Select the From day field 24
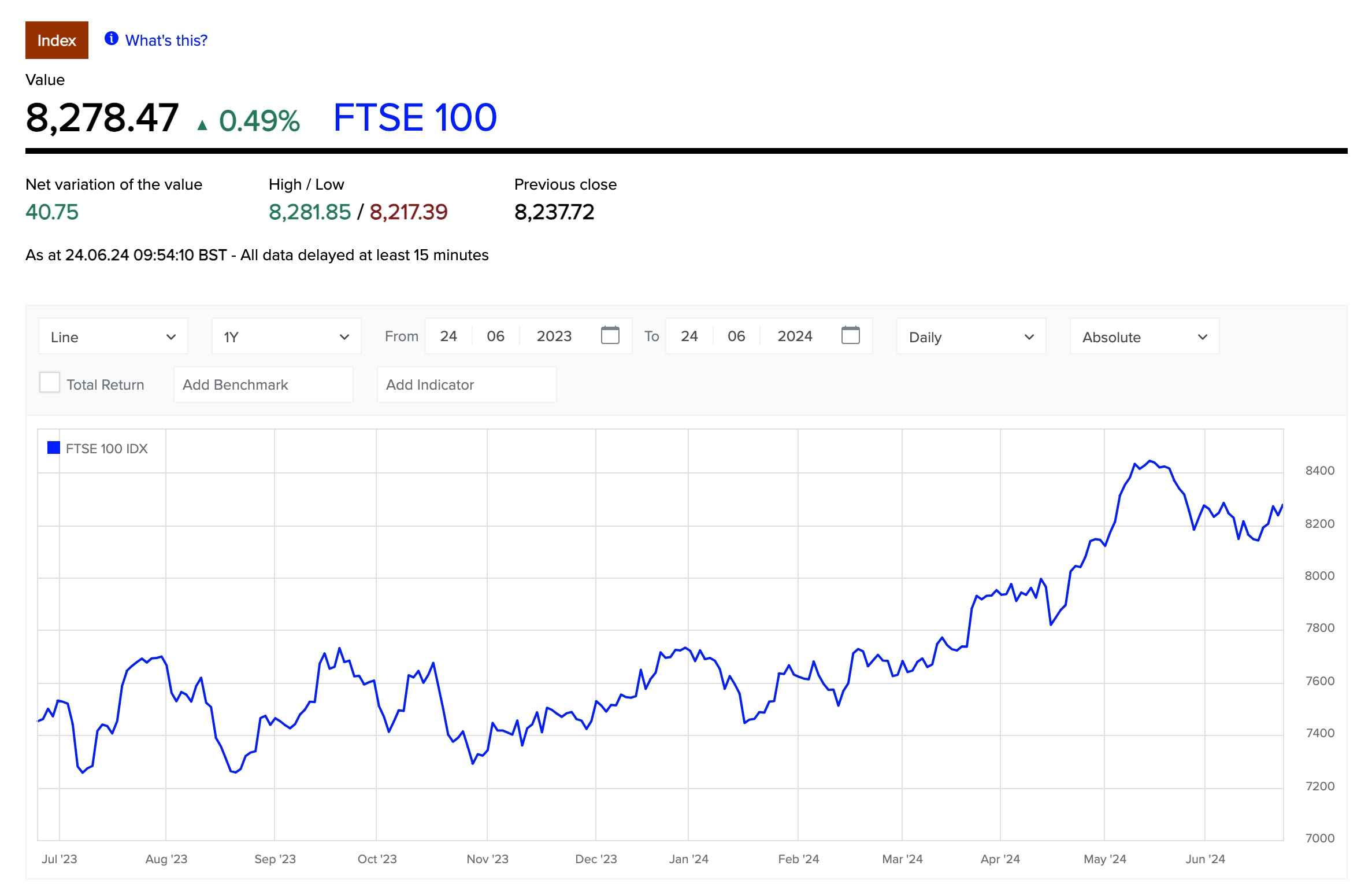The width and height of the screenshot is (1372, 895). point(448,336)
